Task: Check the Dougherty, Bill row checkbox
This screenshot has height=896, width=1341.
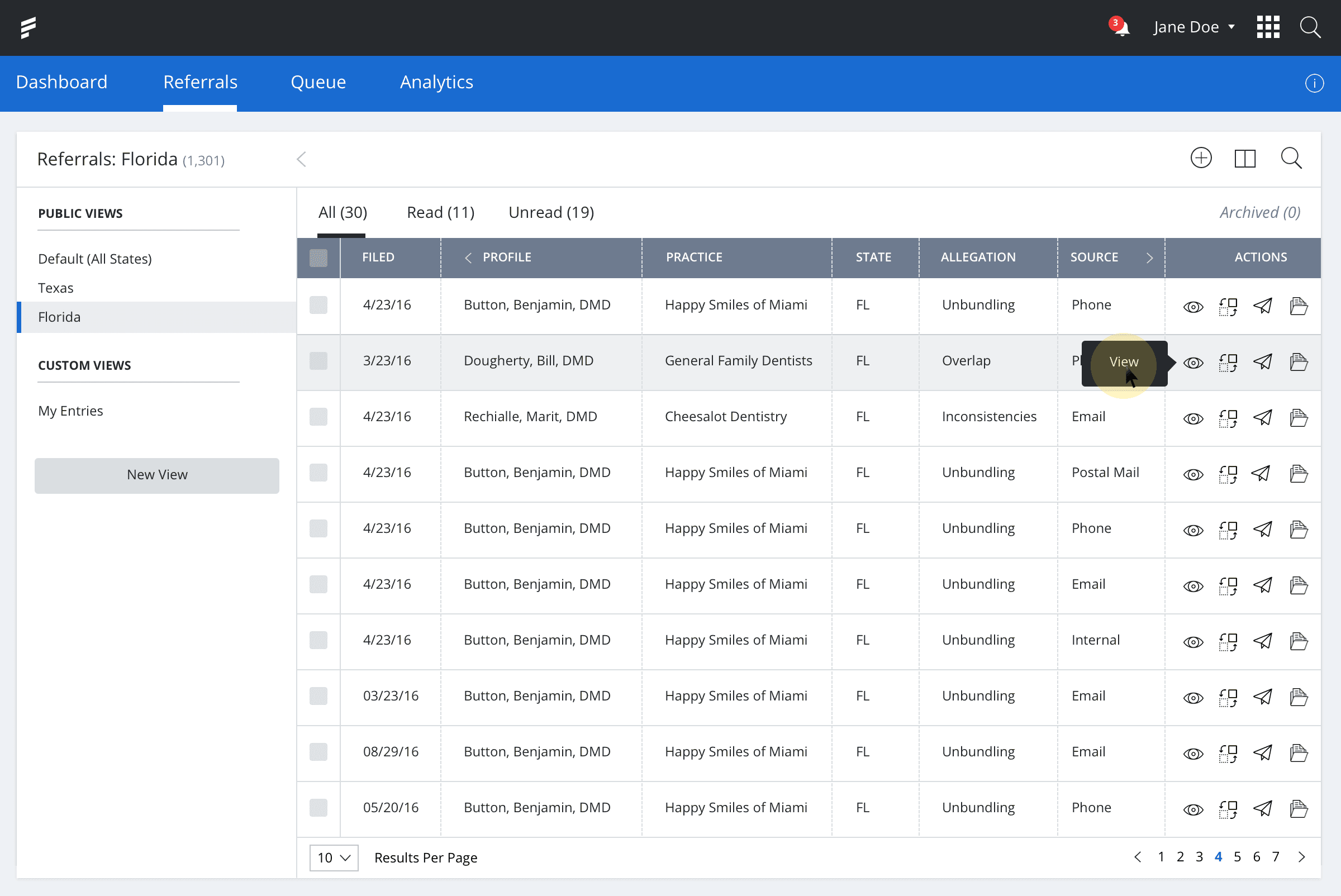Action: pos(318,361)
